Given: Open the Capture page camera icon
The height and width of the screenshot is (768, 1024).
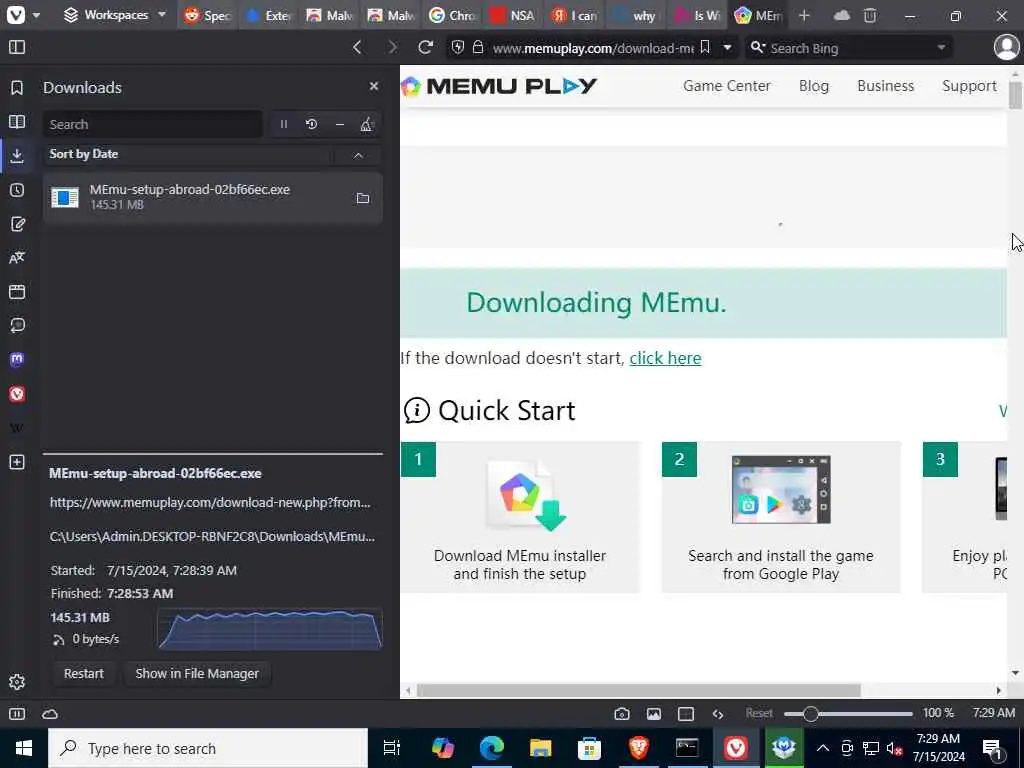Looking at the screenshot, I should [622, 714].
